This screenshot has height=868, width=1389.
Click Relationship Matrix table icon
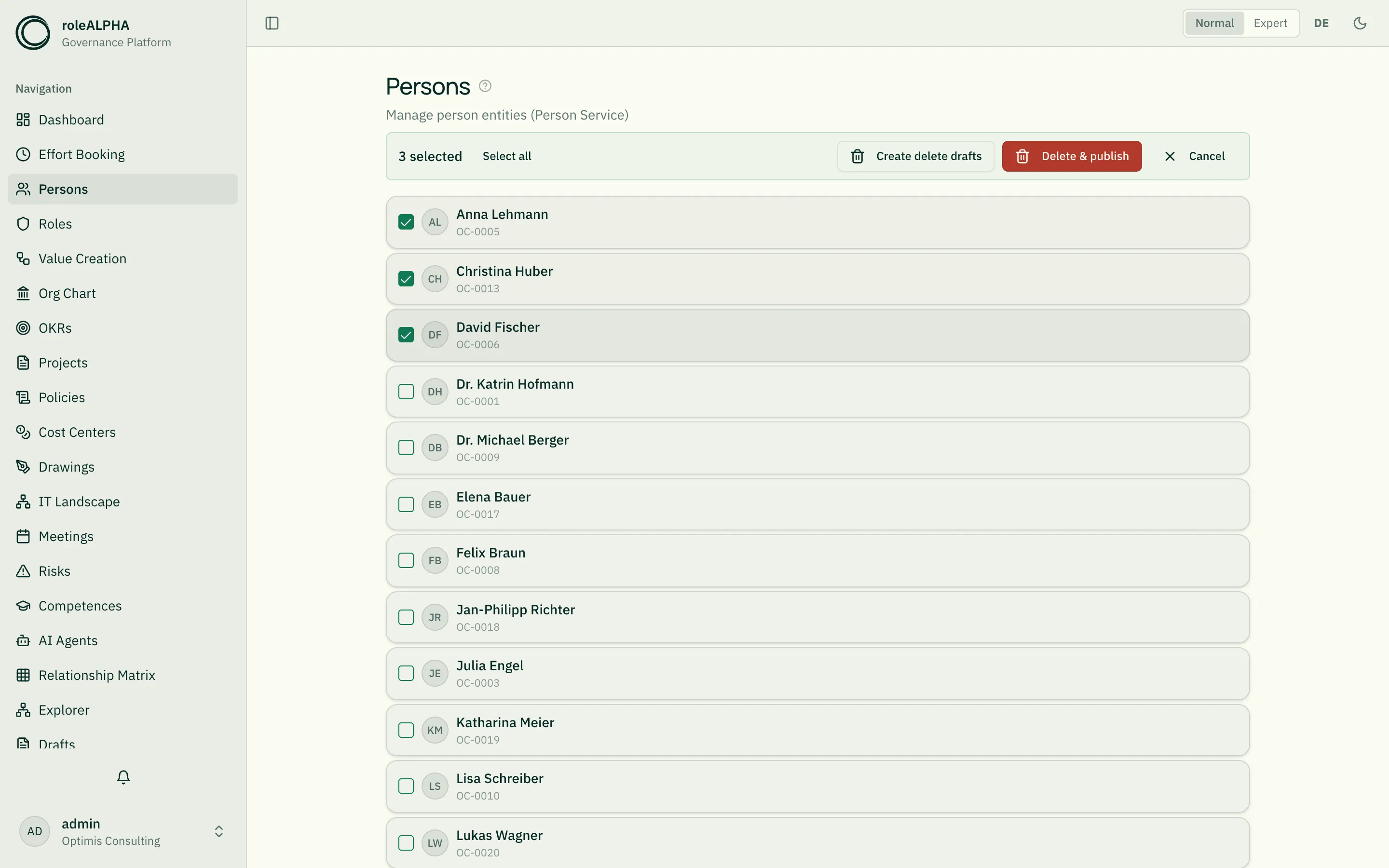tap(23, 675)
